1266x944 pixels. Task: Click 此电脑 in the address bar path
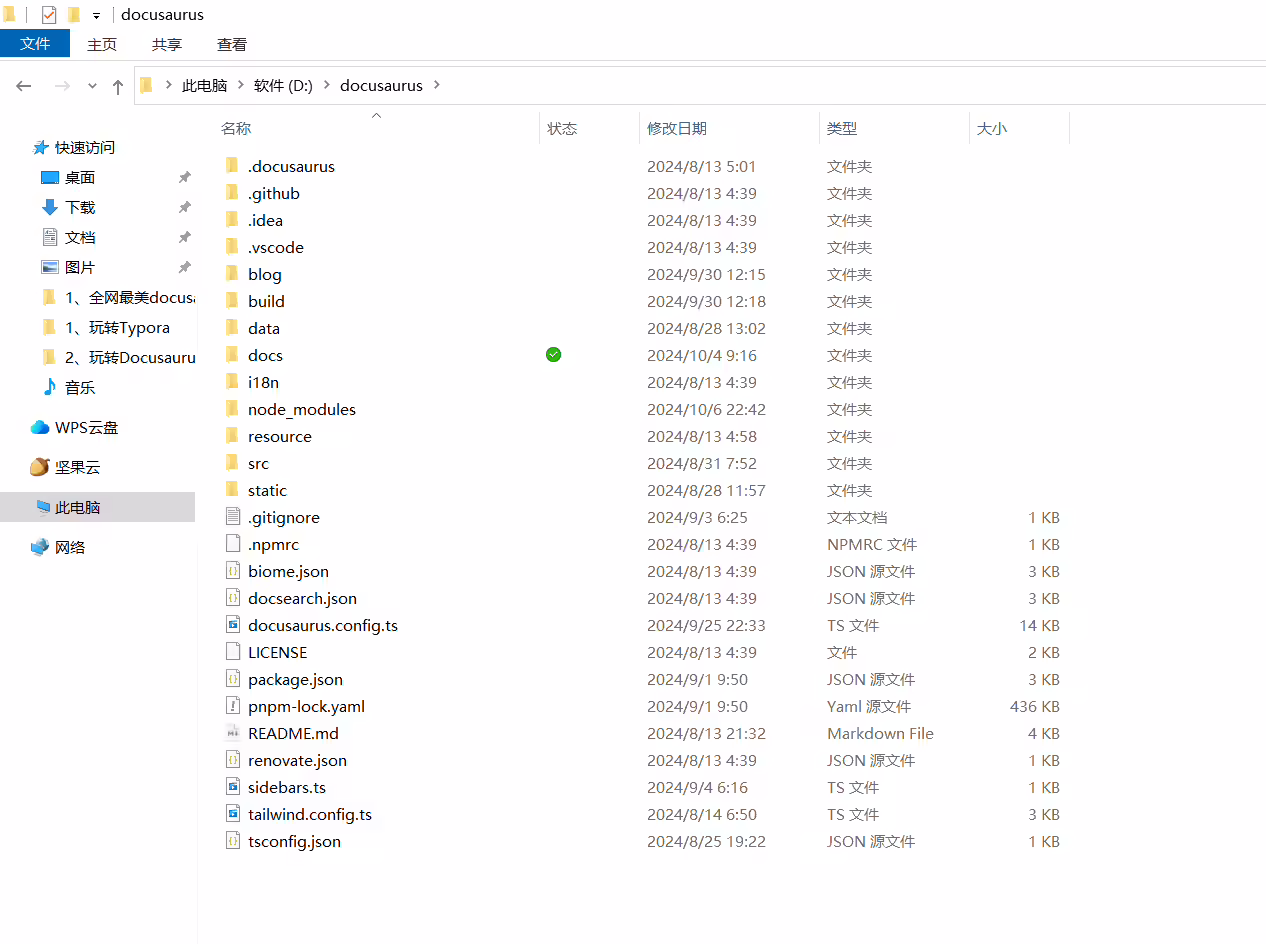coord(204,86)
